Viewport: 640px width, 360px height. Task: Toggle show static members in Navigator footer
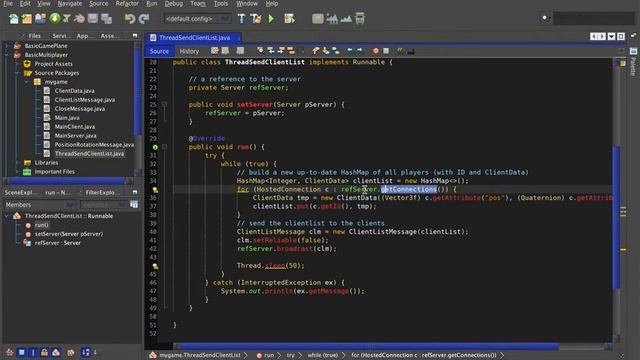pyautogui.click(x=33, y=352)
